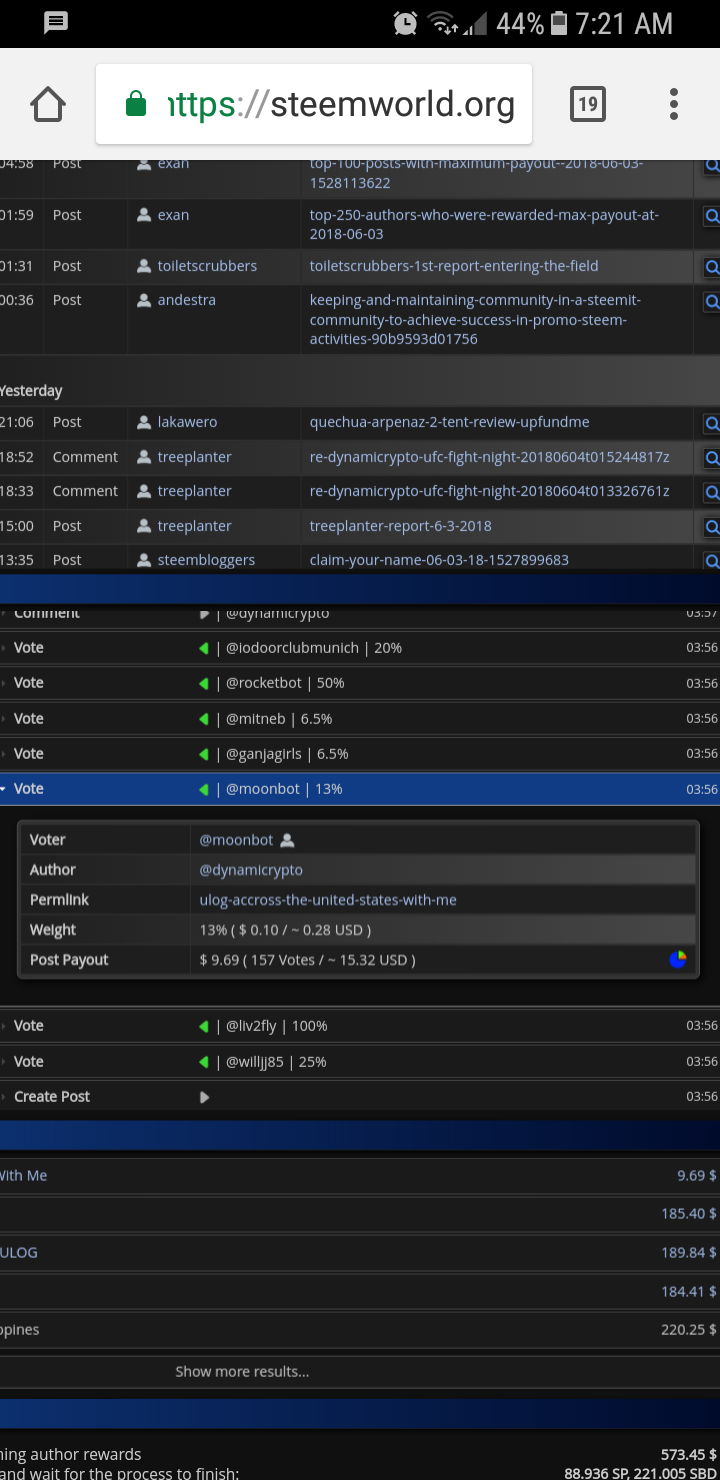
Task: Select Post Payout value $ 9.69 ( 157 Votes
Action: (307, 960)
